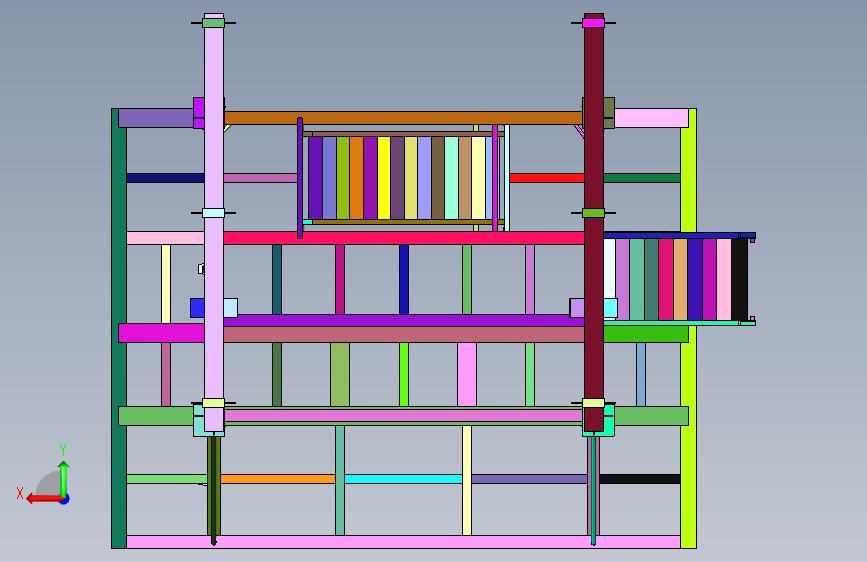The height and width of the screenshot is (562, 867).
Task: Pick the bright yellow panel in top rack
Action: [384, 178]
